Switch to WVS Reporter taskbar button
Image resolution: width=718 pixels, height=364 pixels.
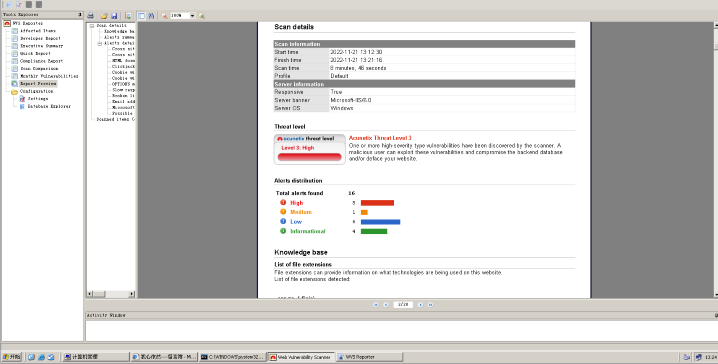click(369, 357)
